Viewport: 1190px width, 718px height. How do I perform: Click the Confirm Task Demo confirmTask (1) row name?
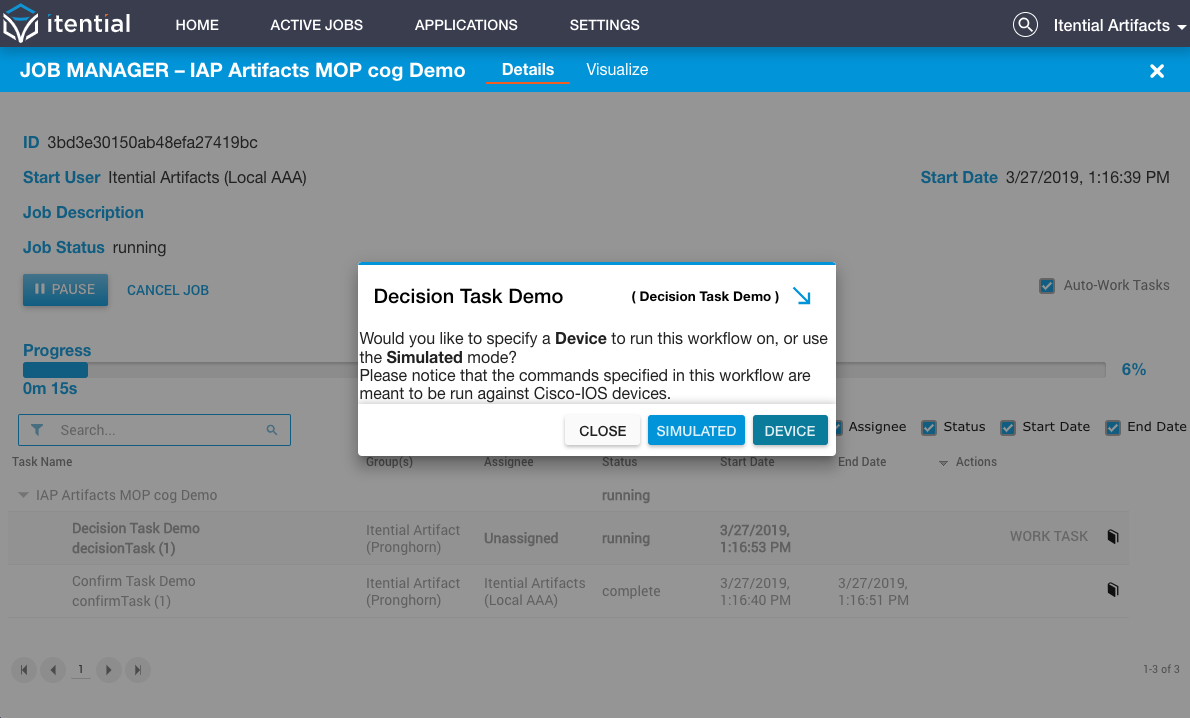[134, 591]
